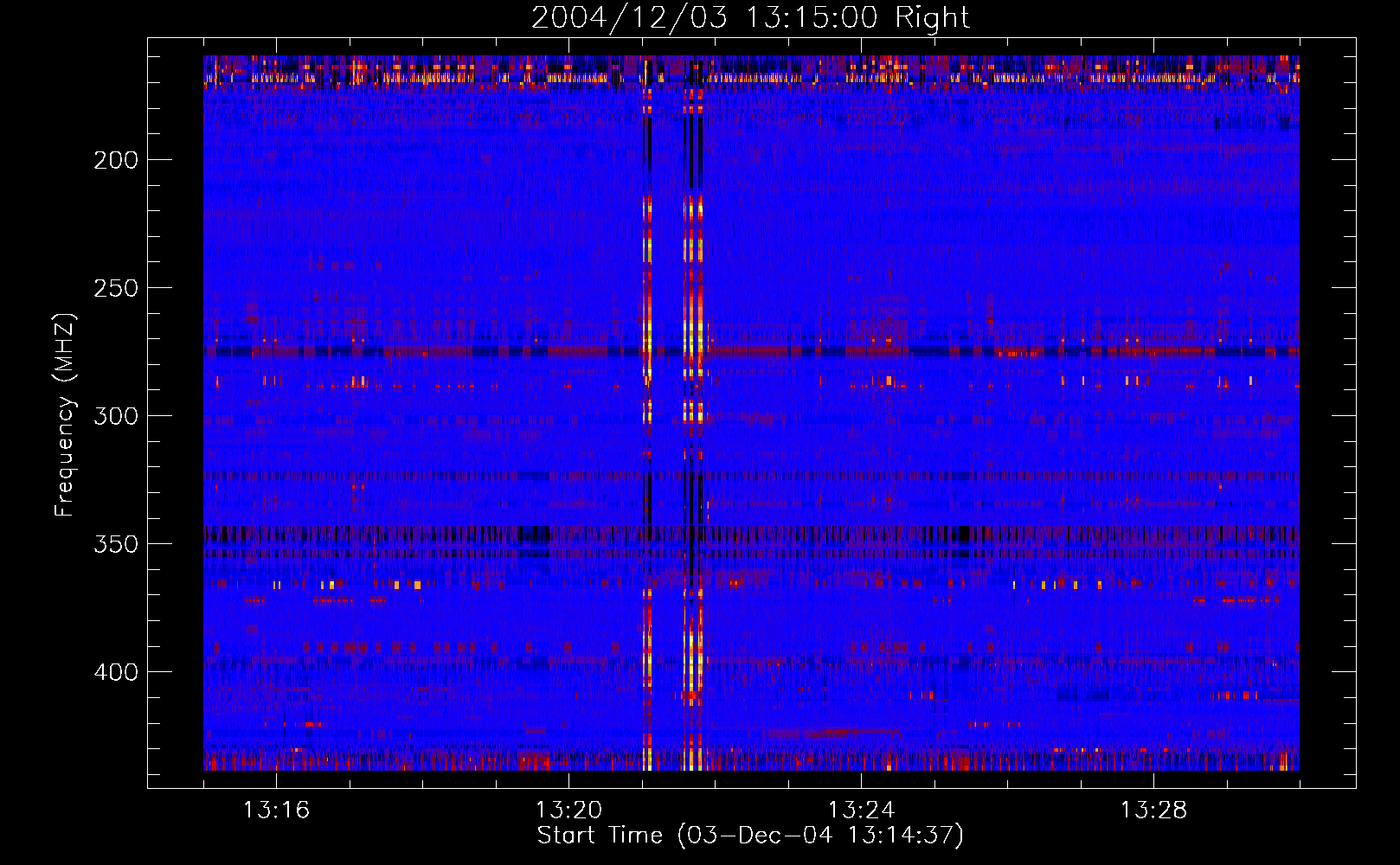This screenshot has height=865, width=1400.
Task: Click the 13:28 time tick label
Action: (x=1153, y=811)
